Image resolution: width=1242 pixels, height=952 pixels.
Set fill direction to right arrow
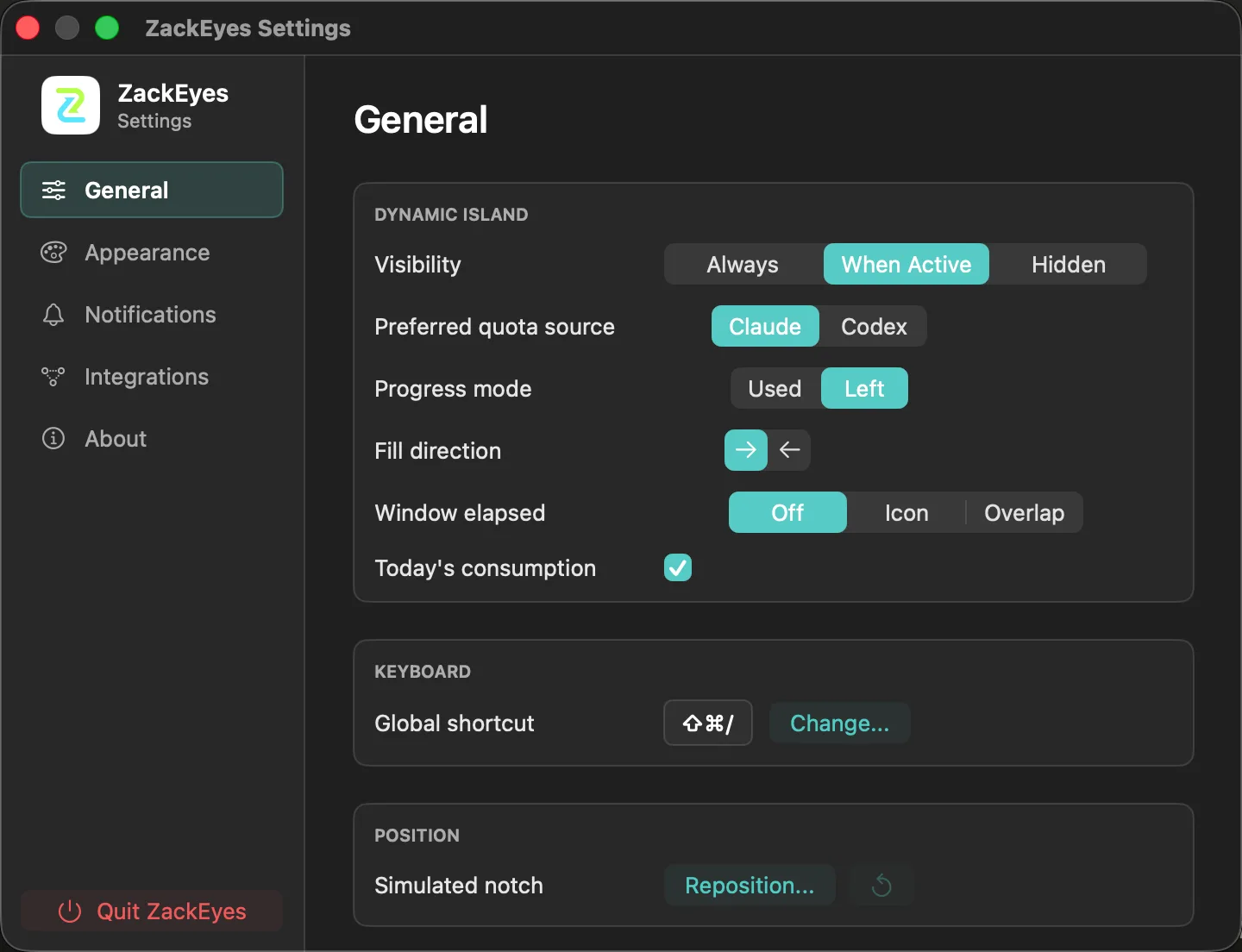point(746,450)
